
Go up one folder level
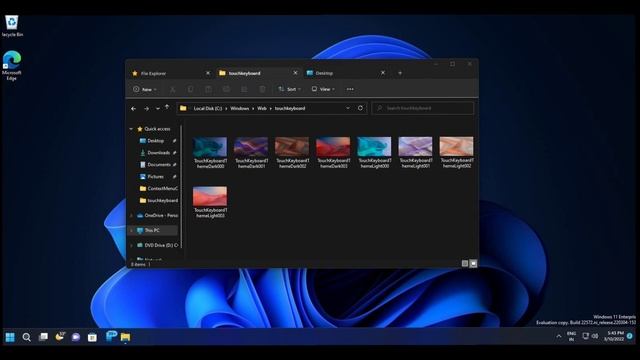pyautogui.click(x=167, y=107)
